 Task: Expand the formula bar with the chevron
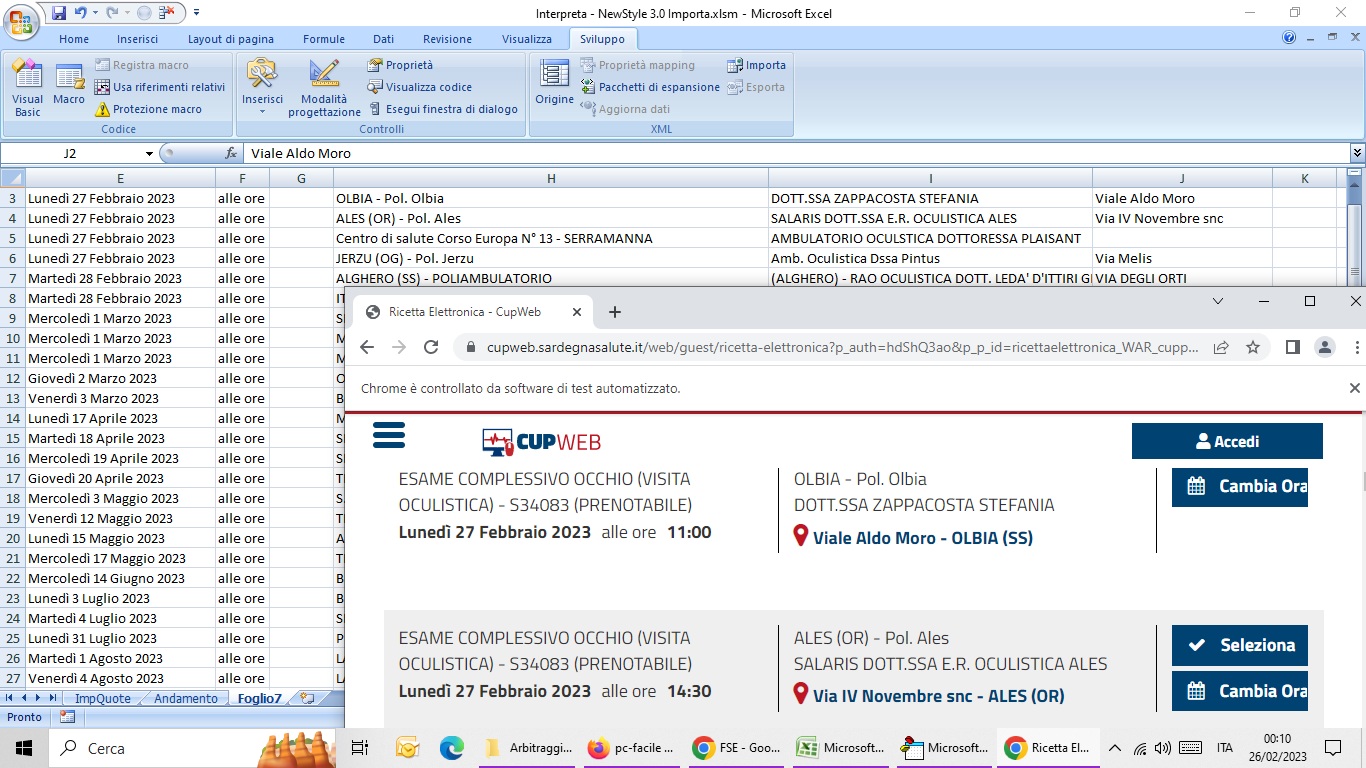(1357, 153)
